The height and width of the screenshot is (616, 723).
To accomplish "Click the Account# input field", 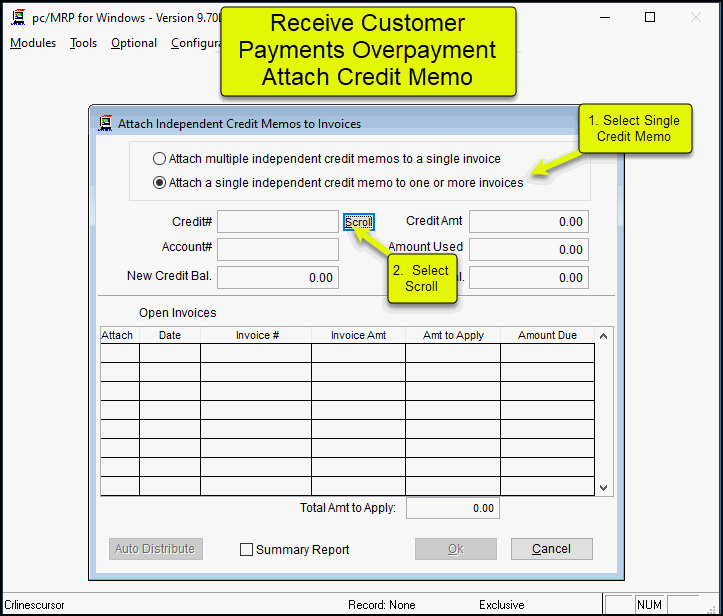I will [278, 249].
